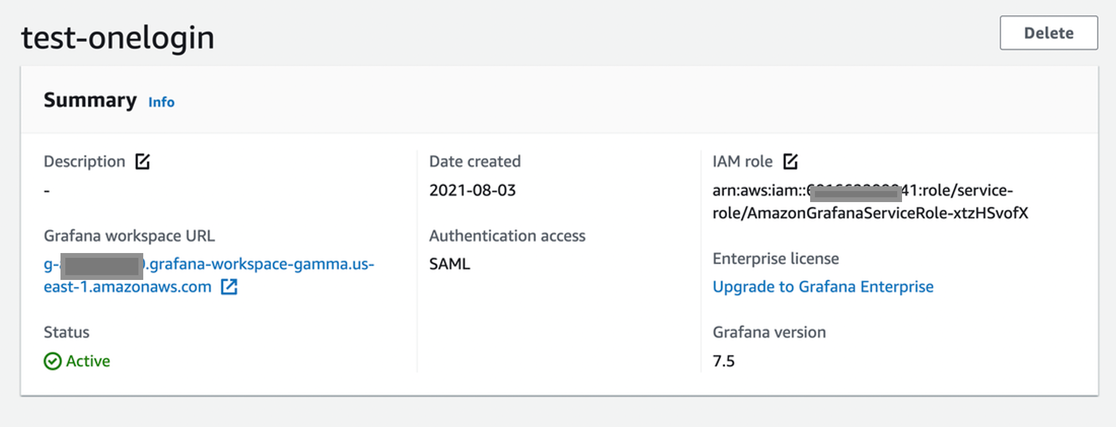Viewport: 1116px width, 427px height.
Task: Click the SAML authentication value
Action: (x=449, y=265)
